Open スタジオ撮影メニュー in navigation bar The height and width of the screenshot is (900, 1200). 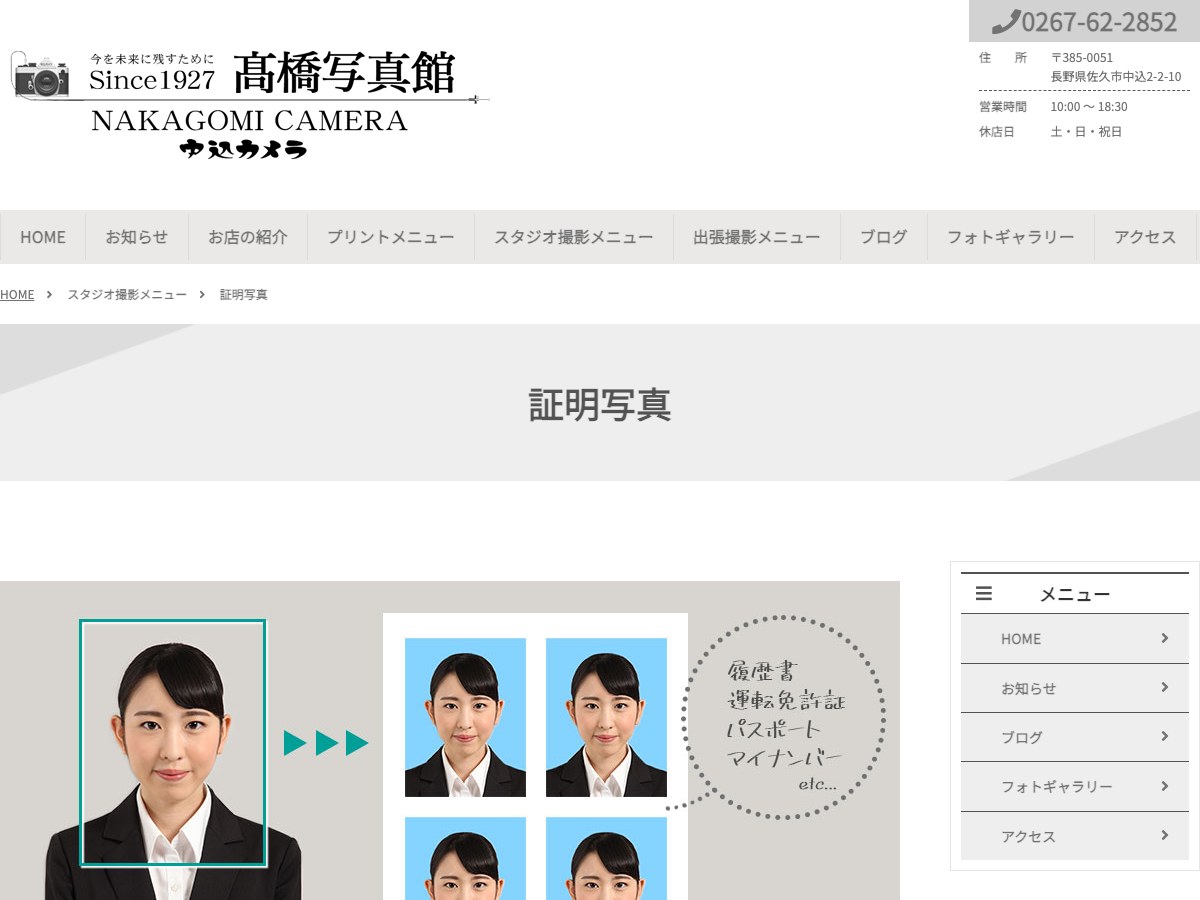pyautogui.click(x=574, y=237)
